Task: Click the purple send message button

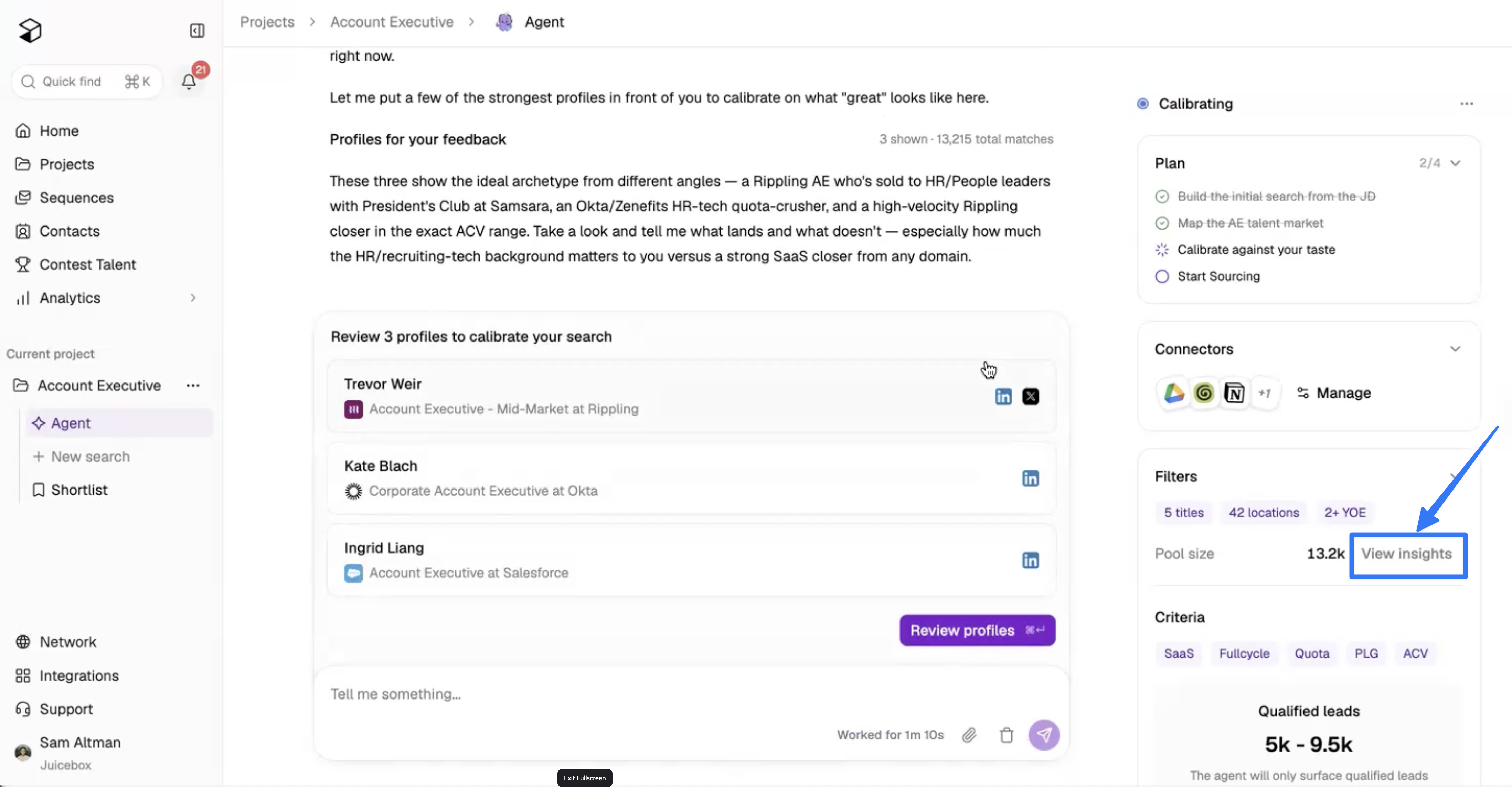Action: tap(1044, 735)
